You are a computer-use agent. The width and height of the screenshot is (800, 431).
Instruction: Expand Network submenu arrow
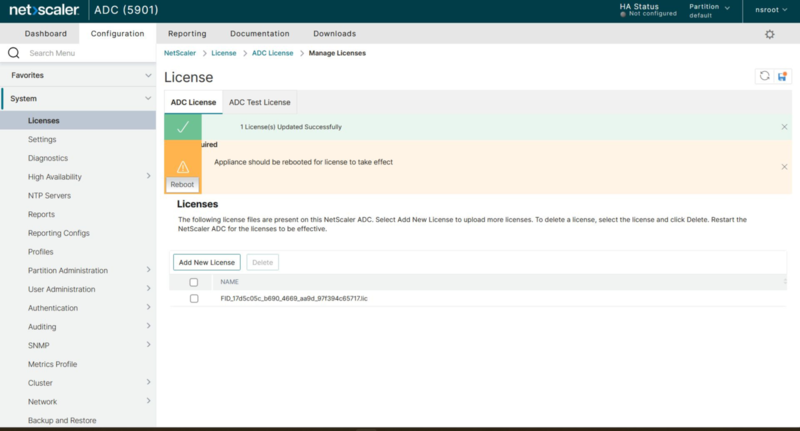pyautogui.click(x=148, y=400)
